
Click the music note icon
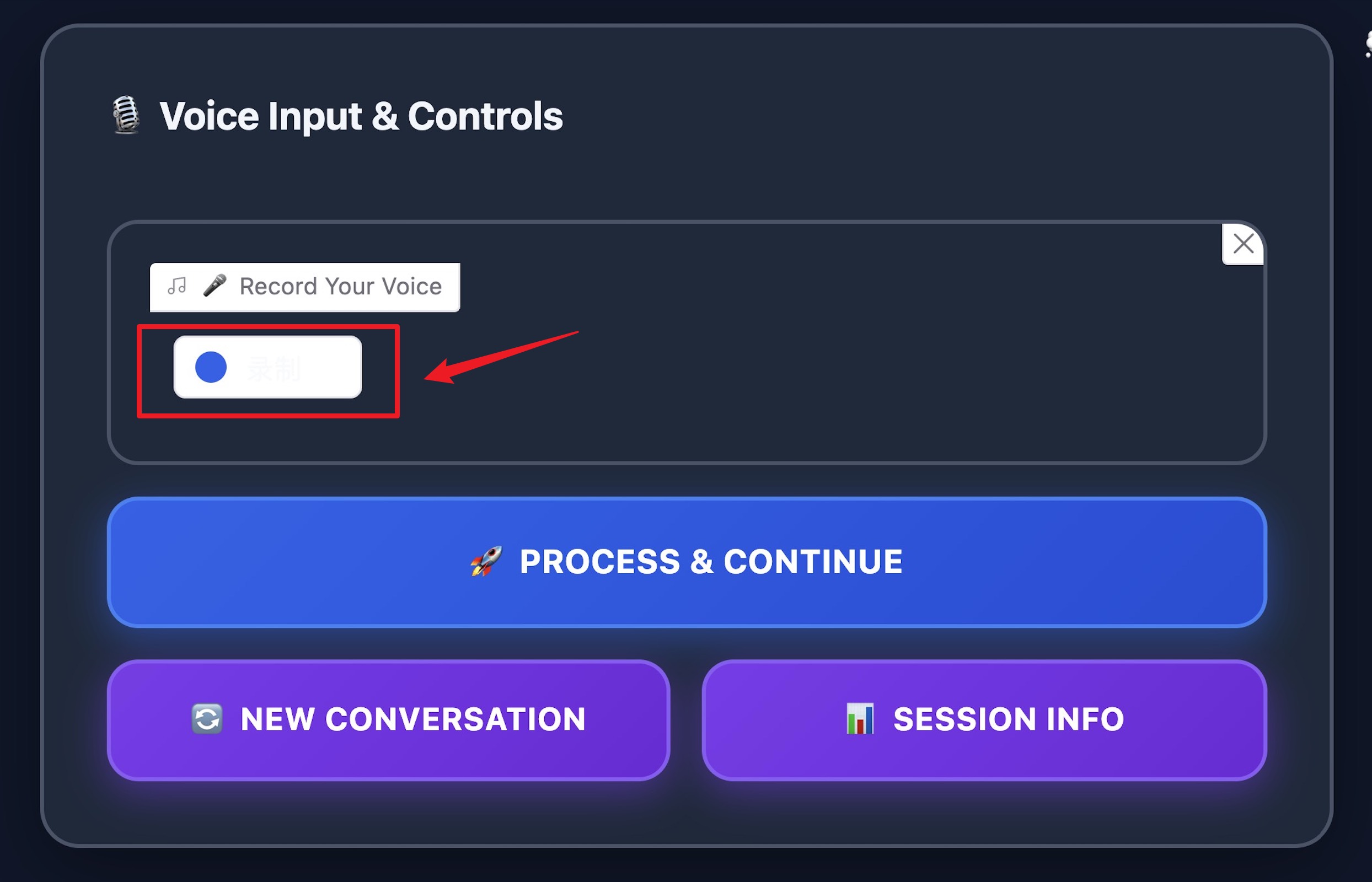coord(176,286)
